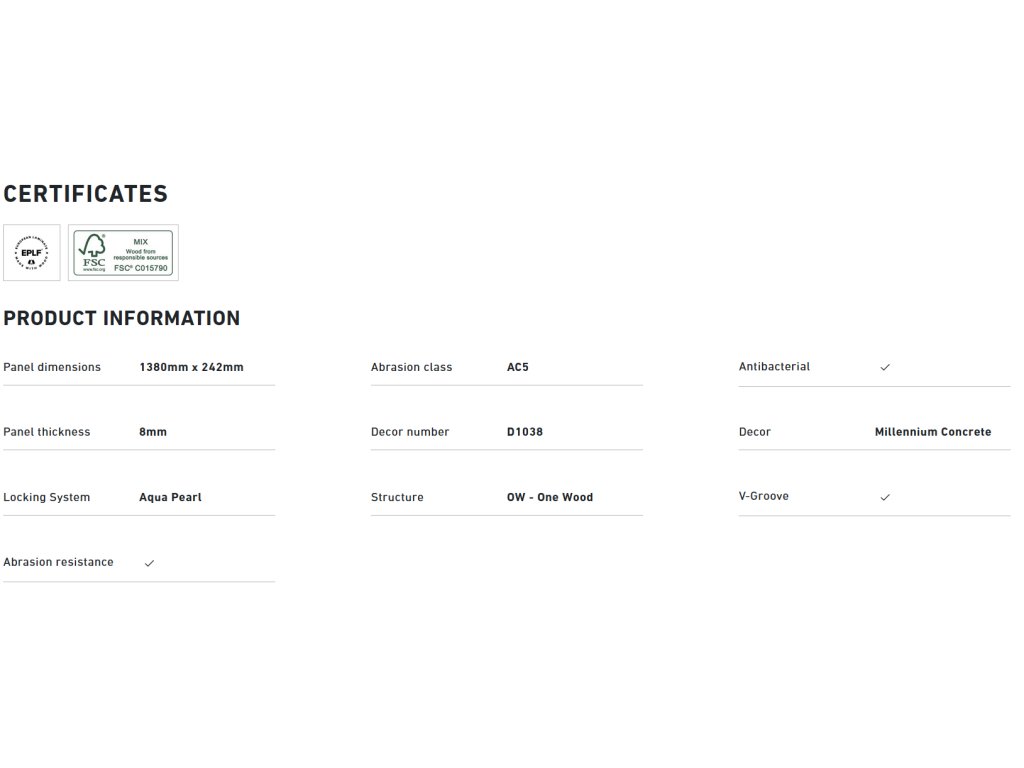Screen dimensions: 1024x768
Task: Click the Abrasion resistance label
Action: 58,562
